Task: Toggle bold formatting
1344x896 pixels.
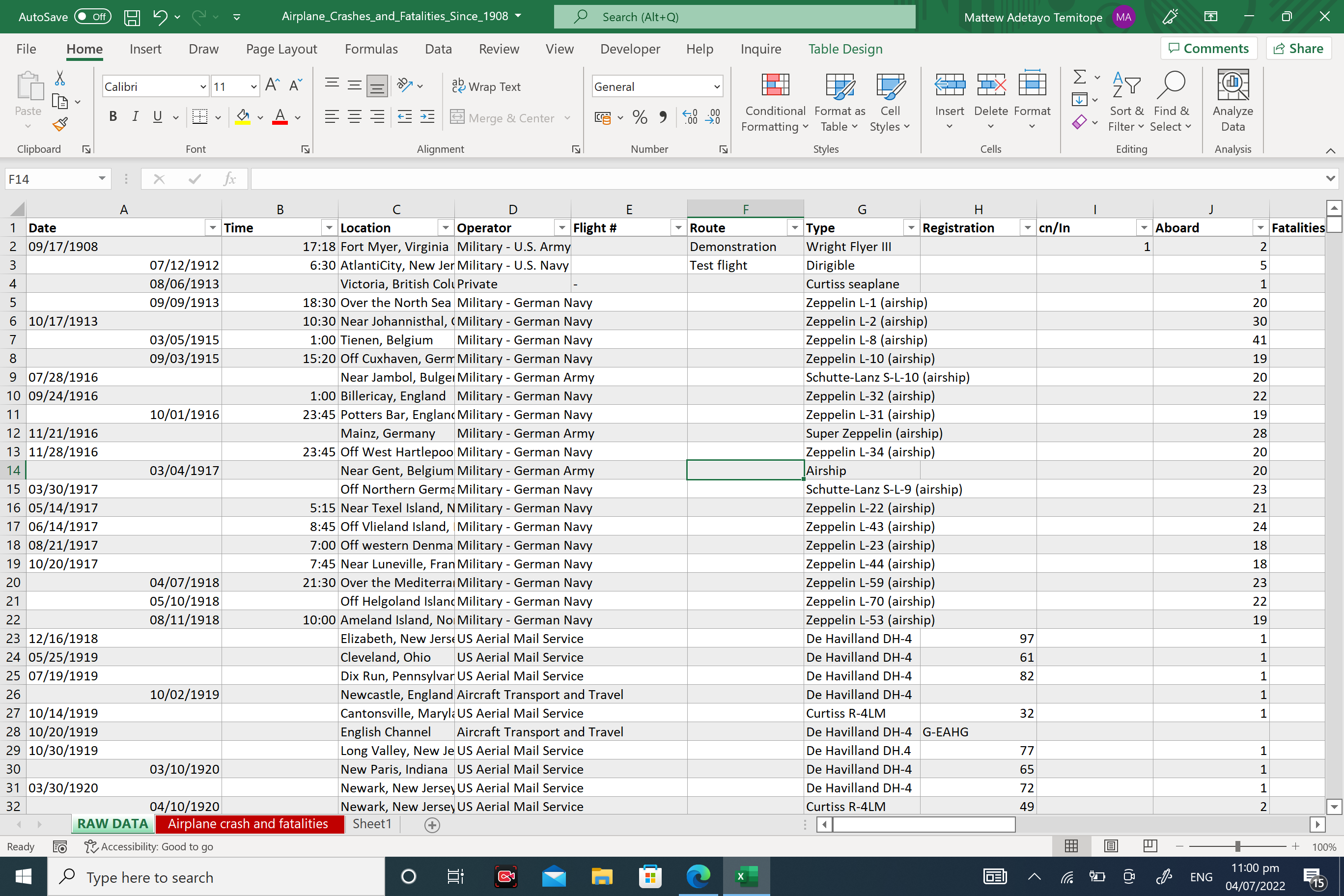Action: pos(112,116)
